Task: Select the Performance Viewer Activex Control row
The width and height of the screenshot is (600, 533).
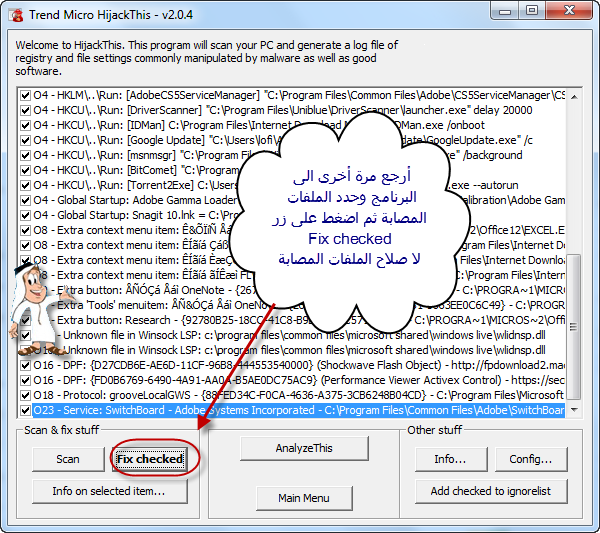Action: (298, 380)
